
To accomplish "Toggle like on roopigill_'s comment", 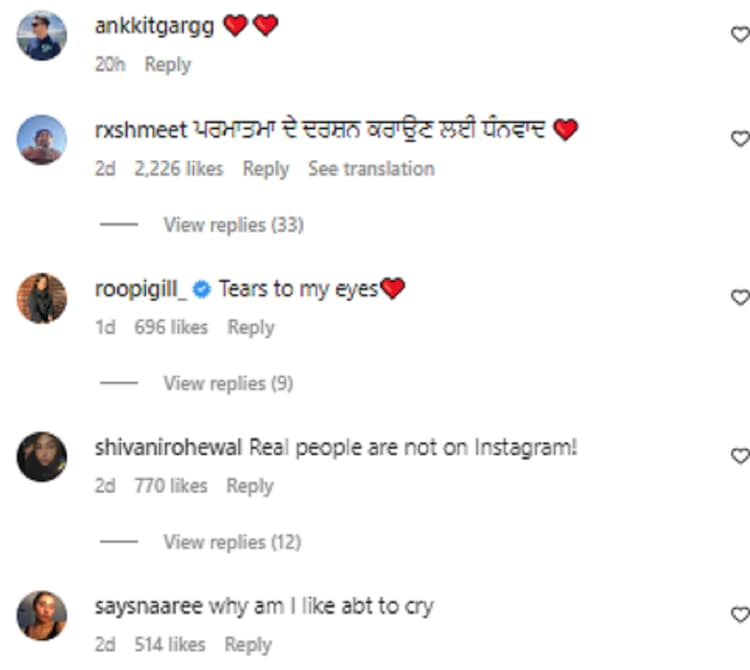I will 740,297.
